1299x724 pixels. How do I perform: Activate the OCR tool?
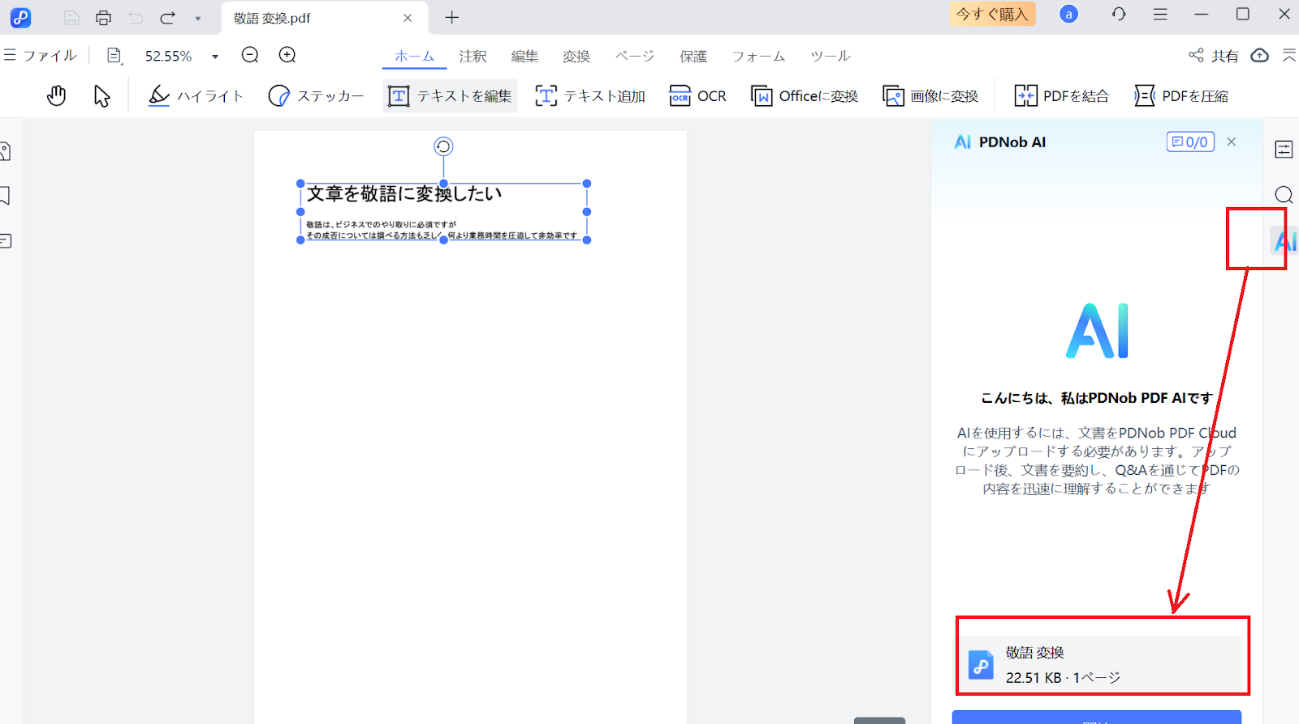point(698,95)
